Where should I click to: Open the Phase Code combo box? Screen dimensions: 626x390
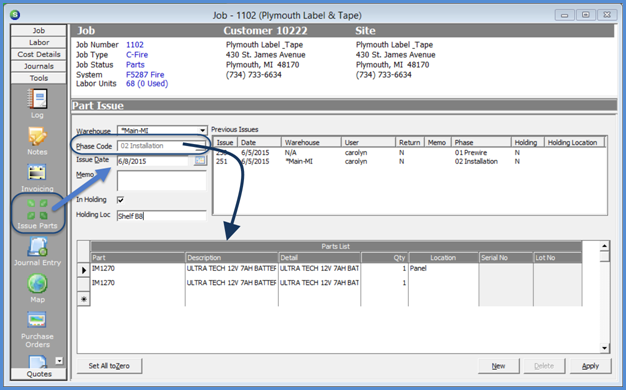(x=162, y=146)
